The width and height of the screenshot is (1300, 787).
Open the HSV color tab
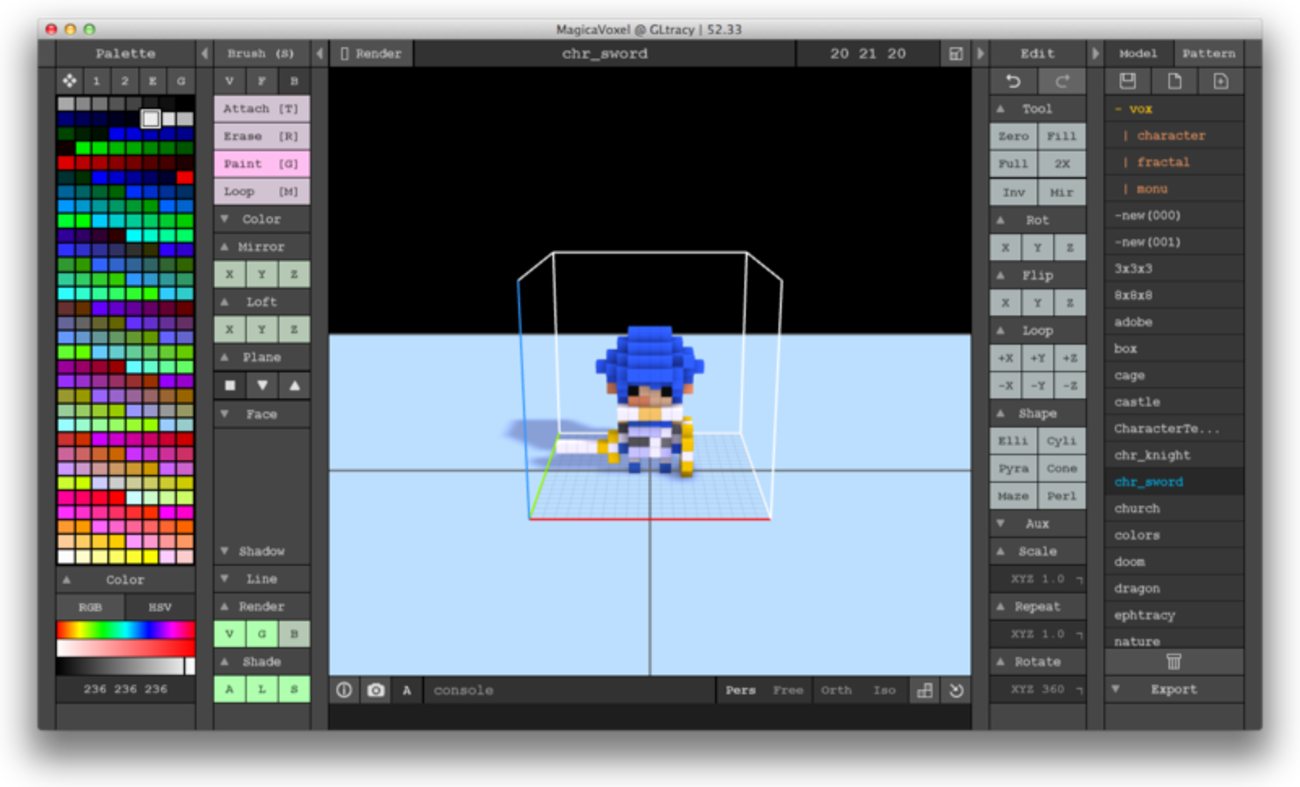[160, 607]
